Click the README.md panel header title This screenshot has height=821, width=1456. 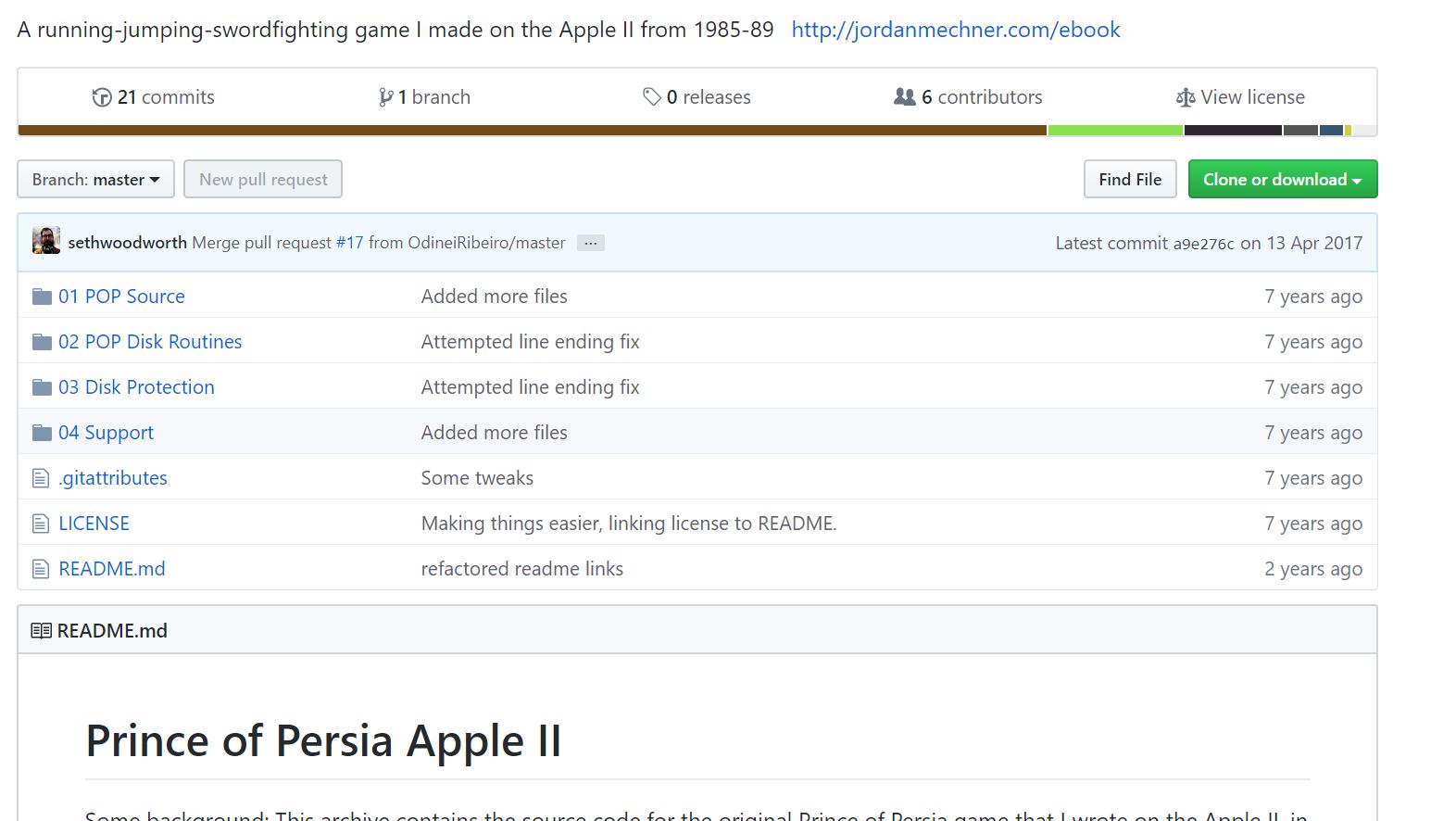tap(112, 631)
